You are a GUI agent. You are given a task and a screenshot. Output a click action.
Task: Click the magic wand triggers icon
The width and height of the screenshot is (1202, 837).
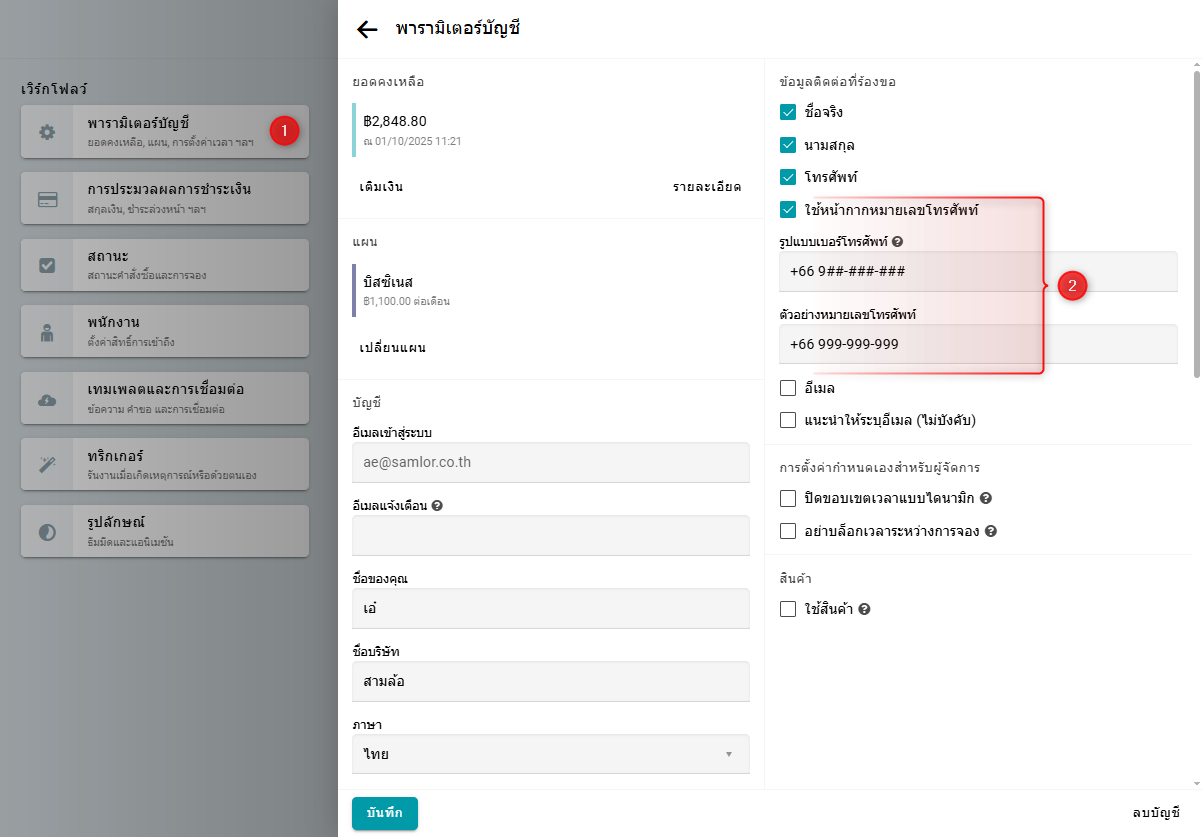(x=47, y=465)
